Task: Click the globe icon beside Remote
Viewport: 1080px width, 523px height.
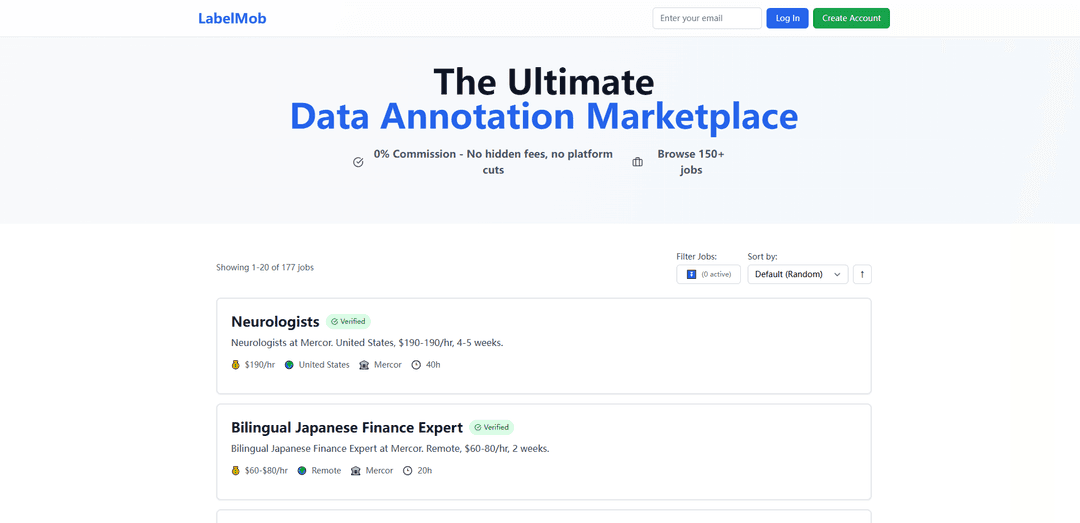Action: point(302,471)
